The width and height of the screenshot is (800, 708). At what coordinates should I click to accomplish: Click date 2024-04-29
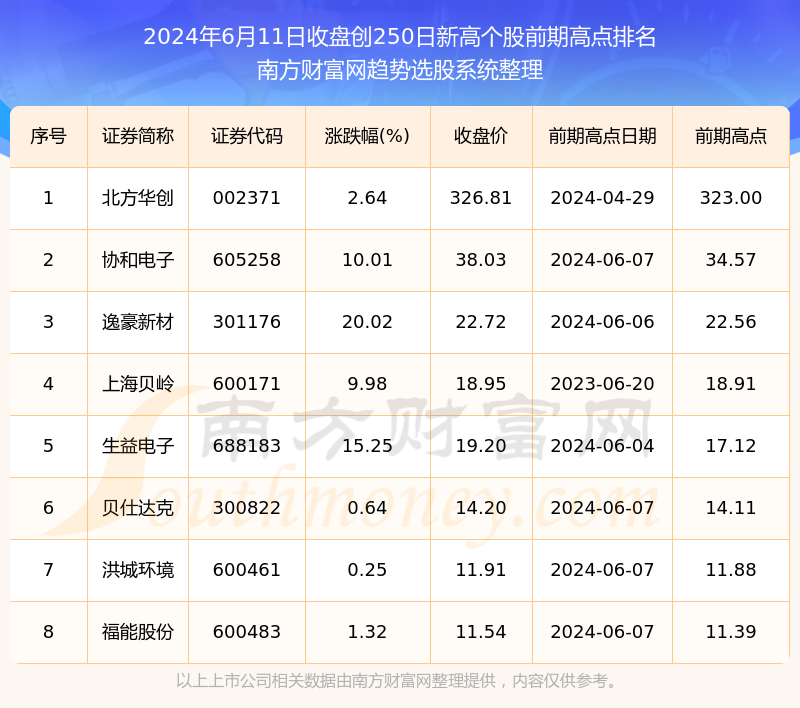(602, 198)
